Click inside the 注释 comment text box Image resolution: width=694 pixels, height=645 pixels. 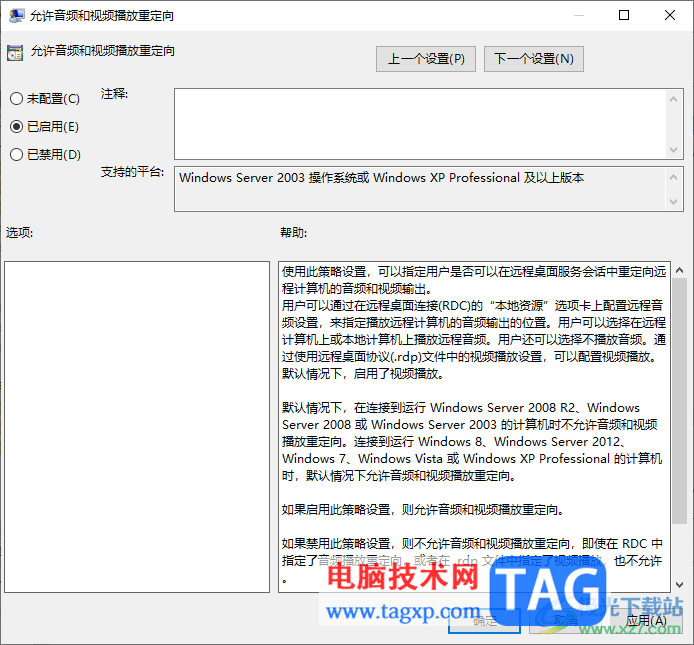(x=420, y=124)
